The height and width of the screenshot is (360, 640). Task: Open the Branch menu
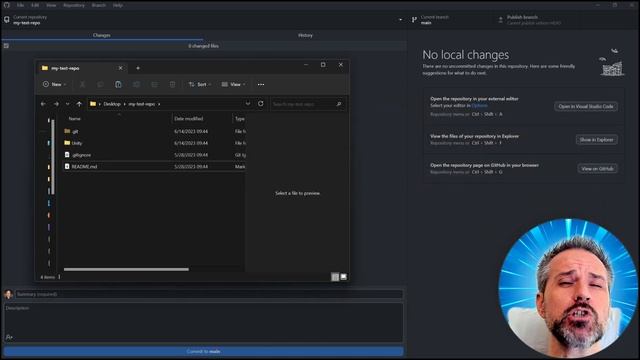pyautogui.click(x=99, y=5)
